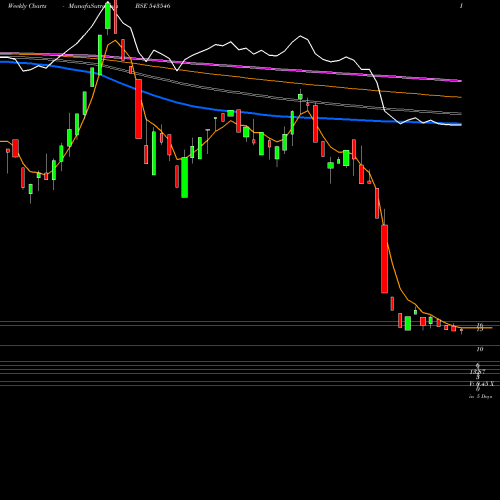The height and width of the screenshot is (500, 500).
Task: Click the 'in 5 Days' caption text
Action: coord(480,397)
